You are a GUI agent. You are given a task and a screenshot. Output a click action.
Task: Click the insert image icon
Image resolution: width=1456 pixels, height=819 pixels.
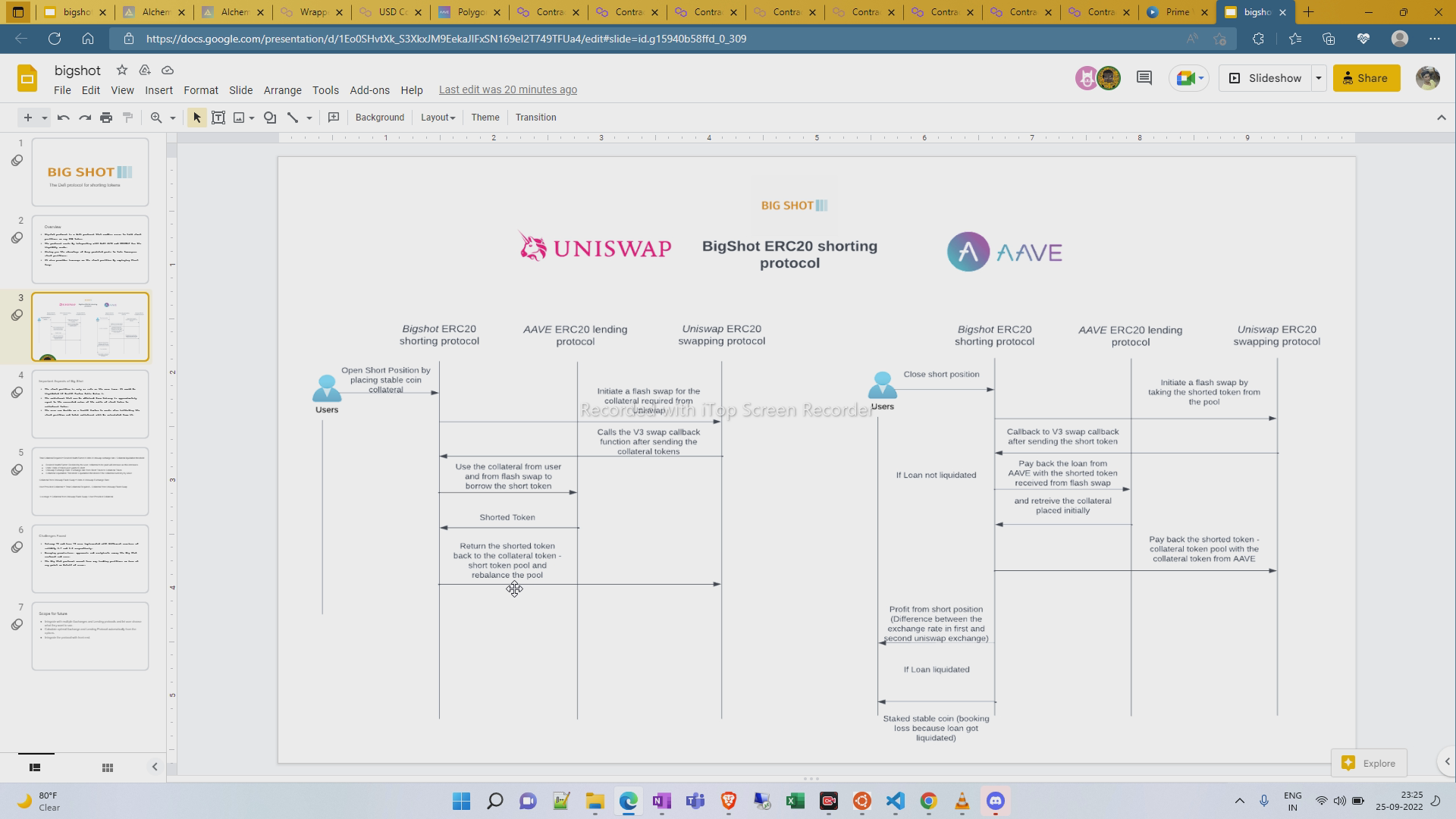pos(239,118)
